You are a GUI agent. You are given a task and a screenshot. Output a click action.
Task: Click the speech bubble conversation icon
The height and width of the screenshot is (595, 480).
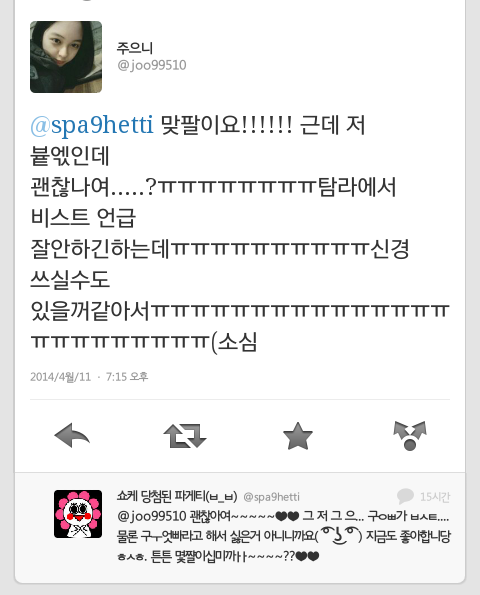point(405,496)
